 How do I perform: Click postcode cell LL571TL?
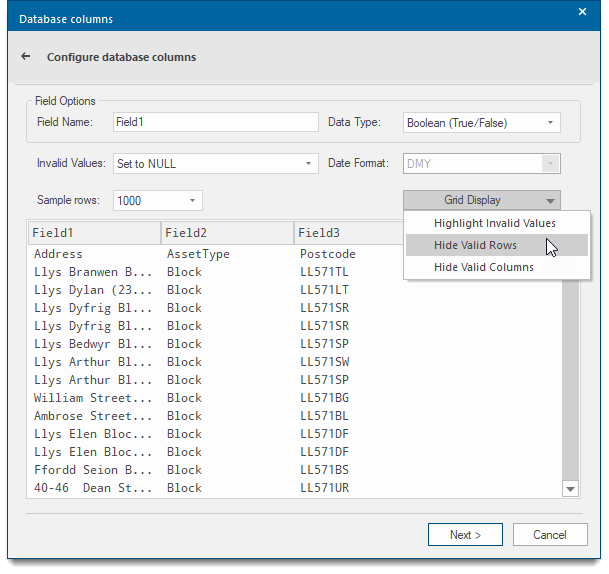coord(324,272)
